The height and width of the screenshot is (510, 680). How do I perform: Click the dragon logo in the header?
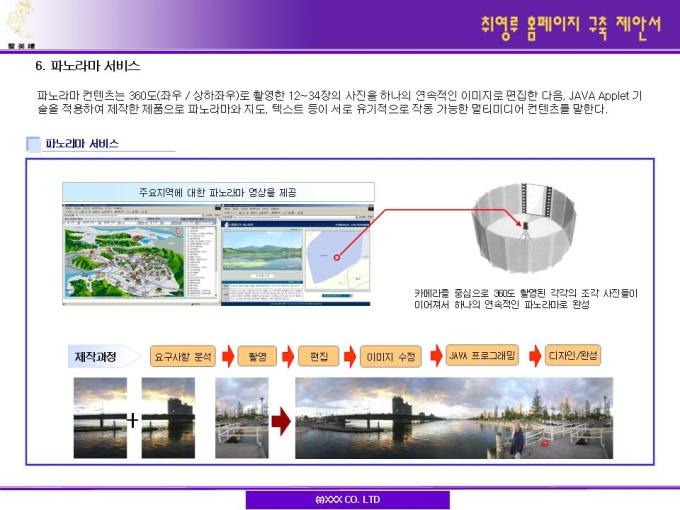click(20, 22)
